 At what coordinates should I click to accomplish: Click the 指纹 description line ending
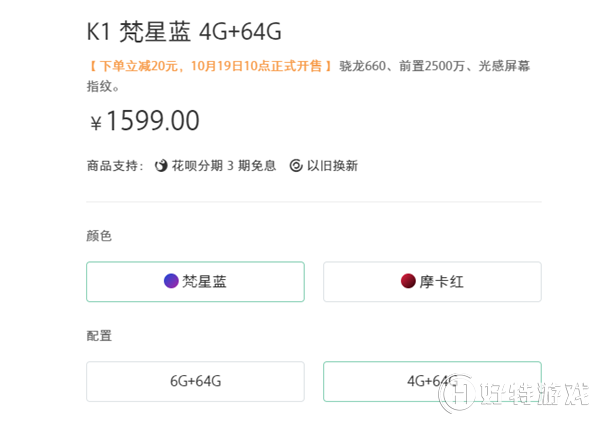pyautogui.click(x=103, y=86)
